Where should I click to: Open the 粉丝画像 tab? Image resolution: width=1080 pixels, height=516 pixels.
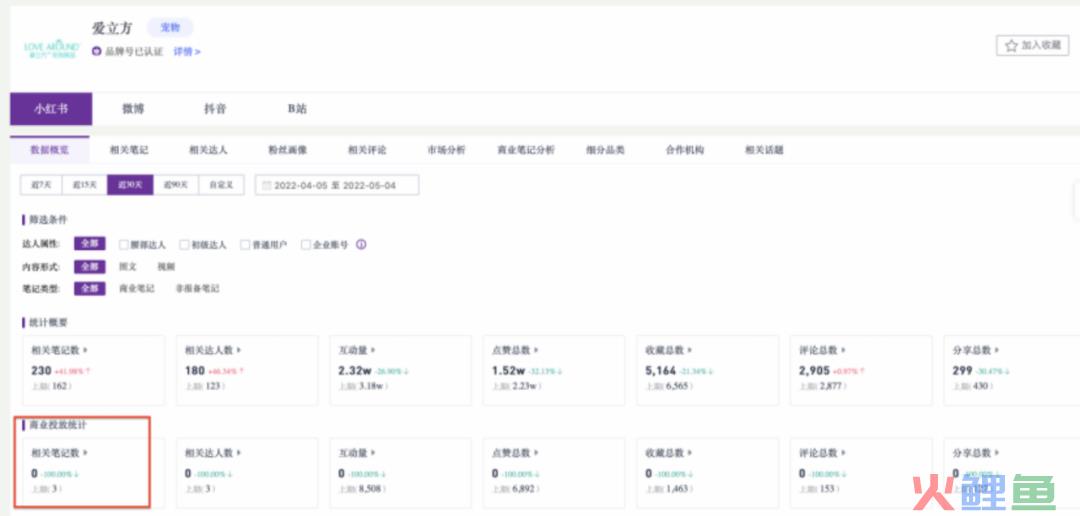click(x=287, y=149)
